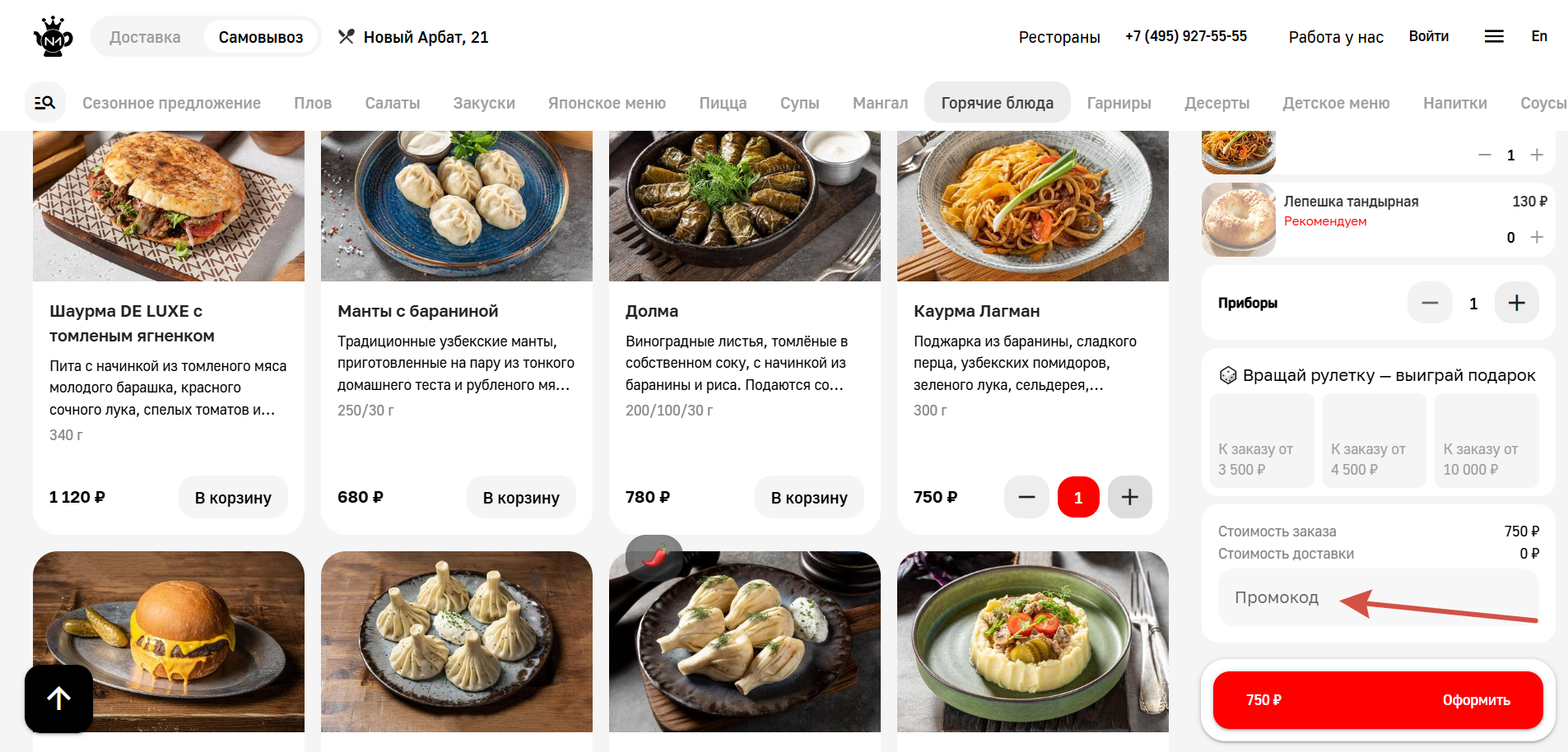Click the crown logo home icon
Viewport: 1568px width, 752px height.
pyautogui.click(x=54, y=37)
